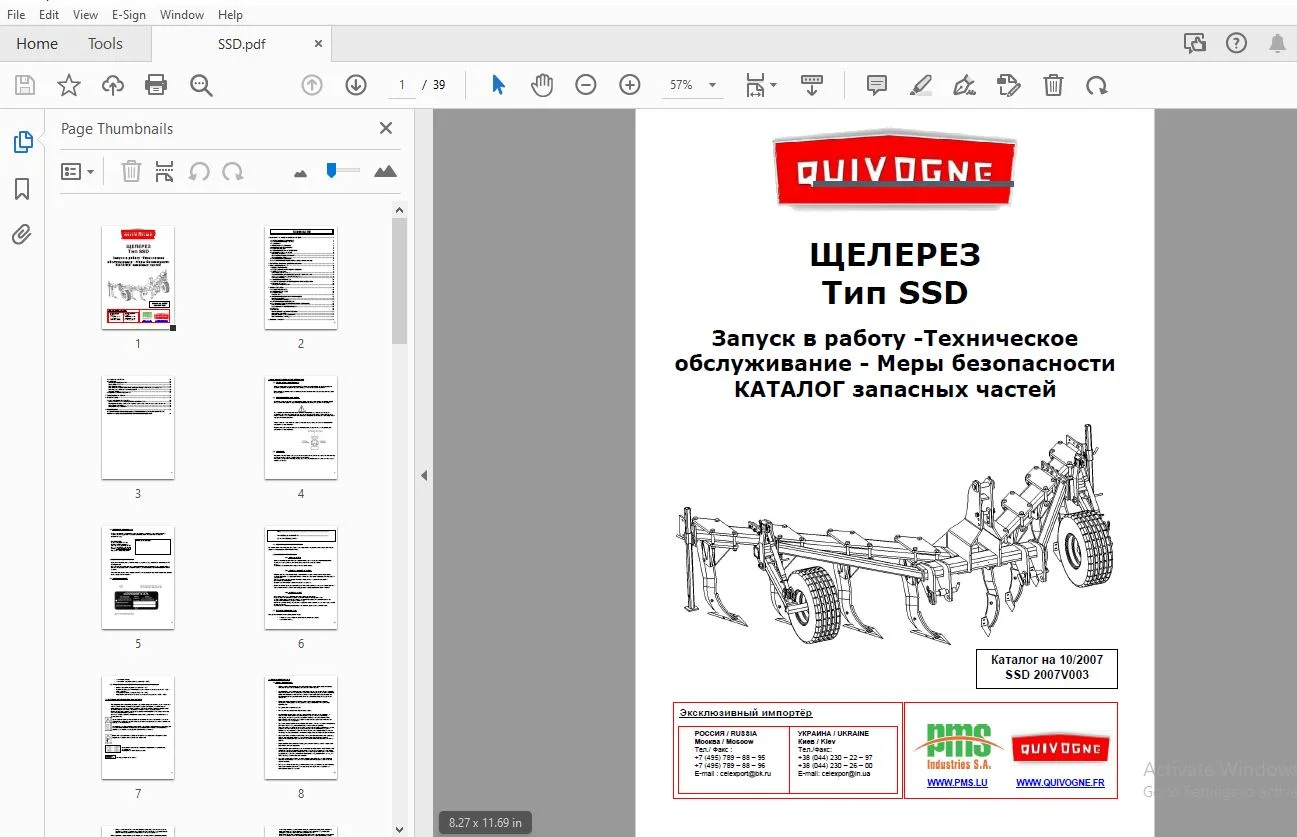This screenshot has width=1297, height=837.
Task: Select page 2 thumbnail
Action: (301, 278)
